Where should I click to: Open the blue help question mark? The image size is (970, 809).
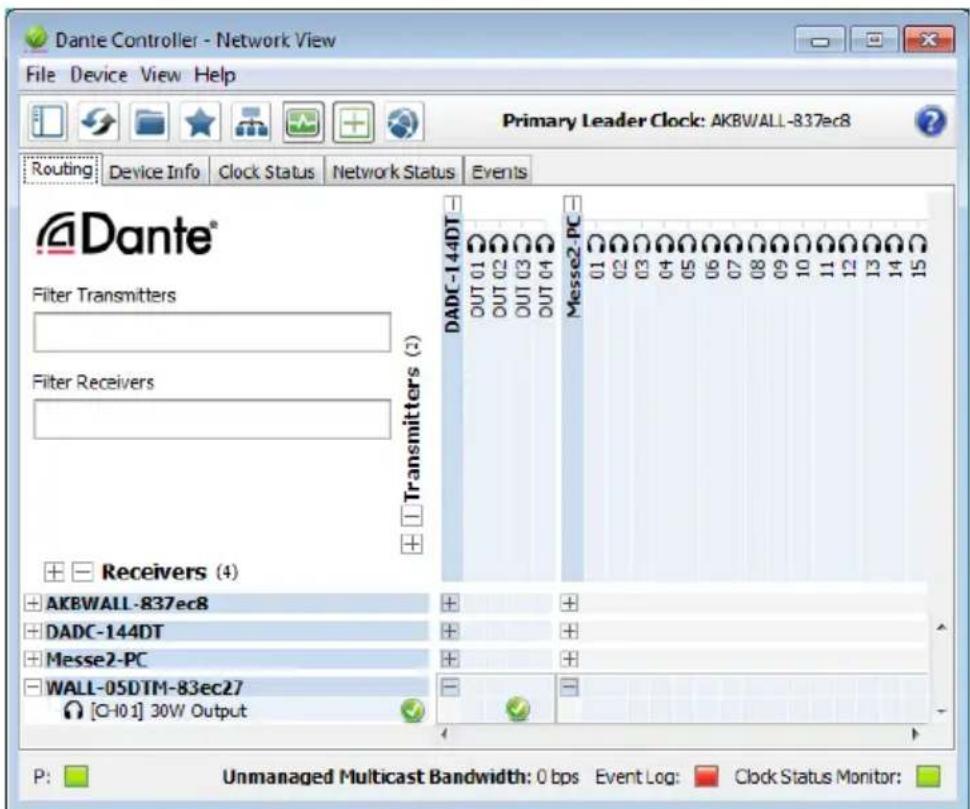point(930,121)
